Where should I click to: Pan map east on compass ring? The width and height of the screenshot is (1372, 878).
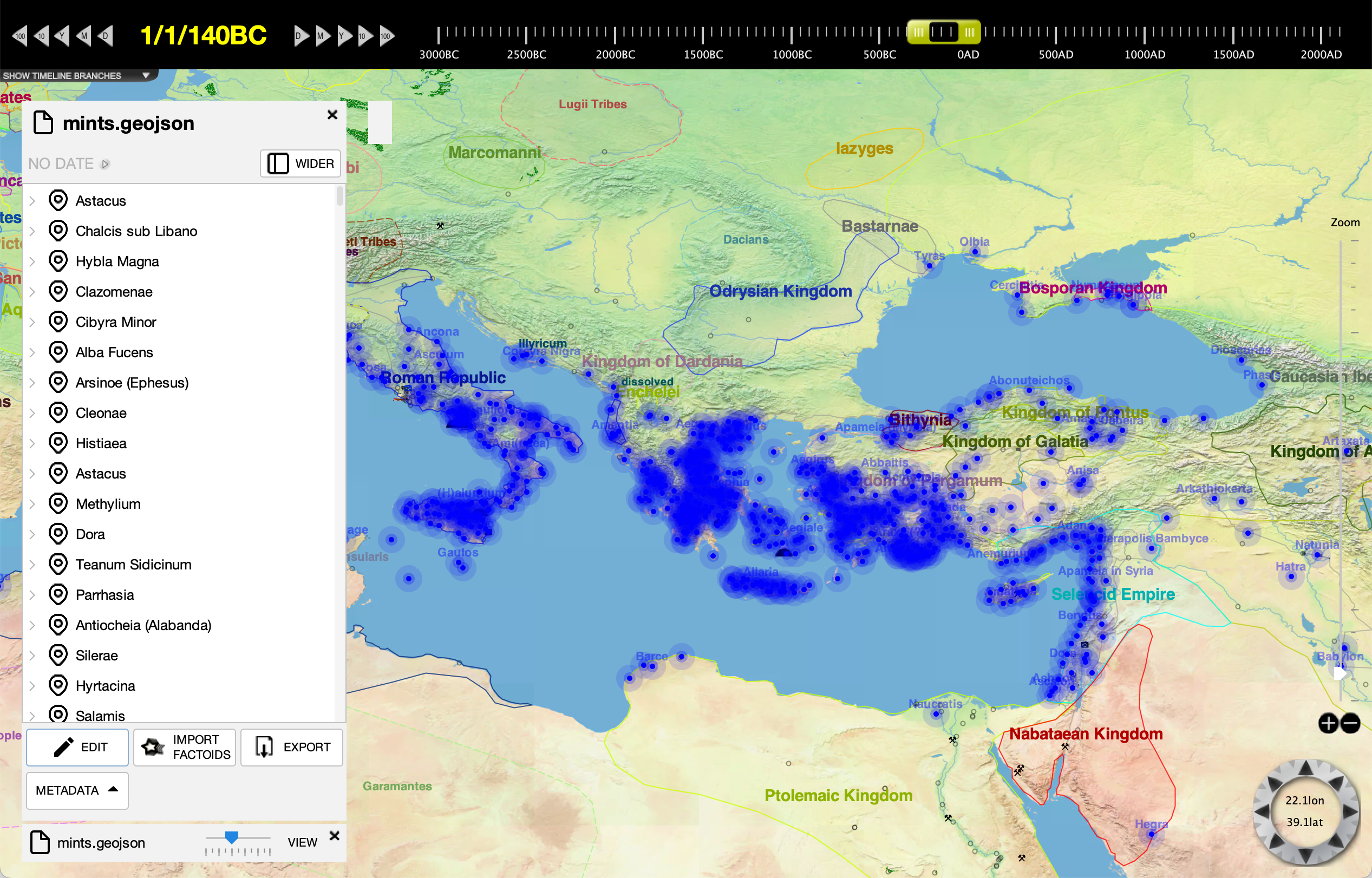click(1350, 811)
